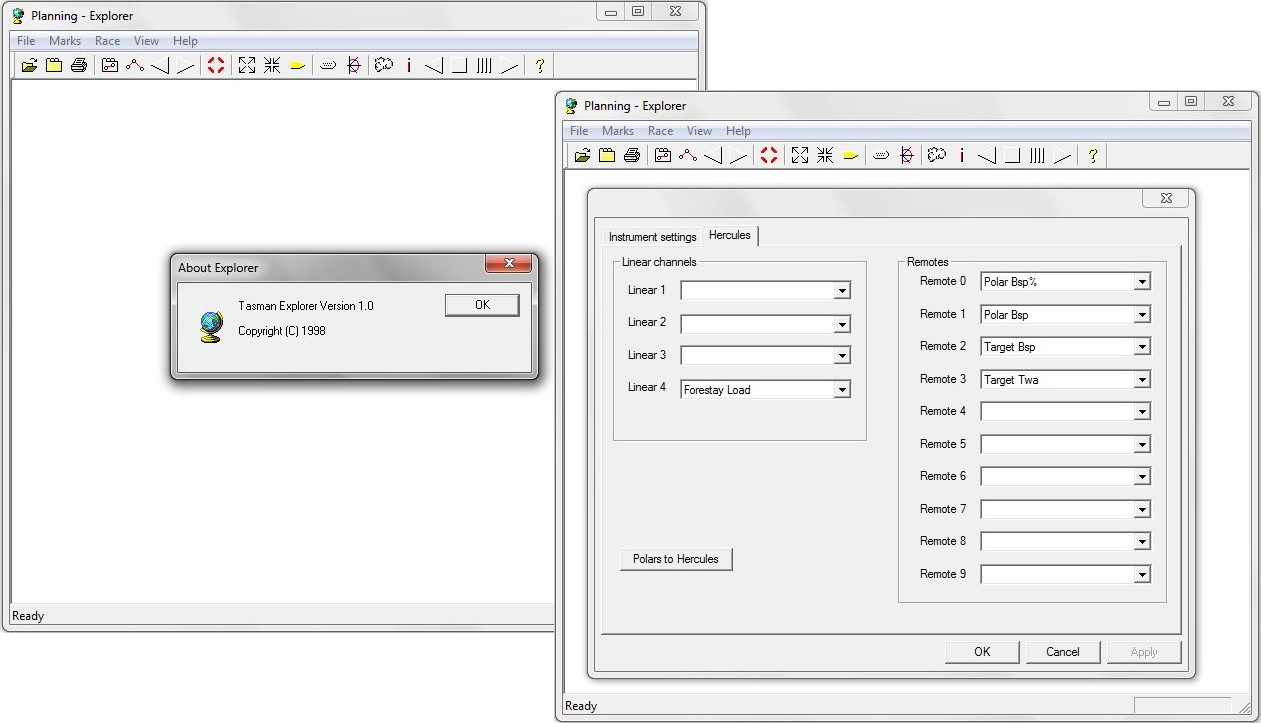This screenshot has width=1261, height=723.
Task: Click the globe icon in the About Explorer dialog
Action: click(211, 327)
